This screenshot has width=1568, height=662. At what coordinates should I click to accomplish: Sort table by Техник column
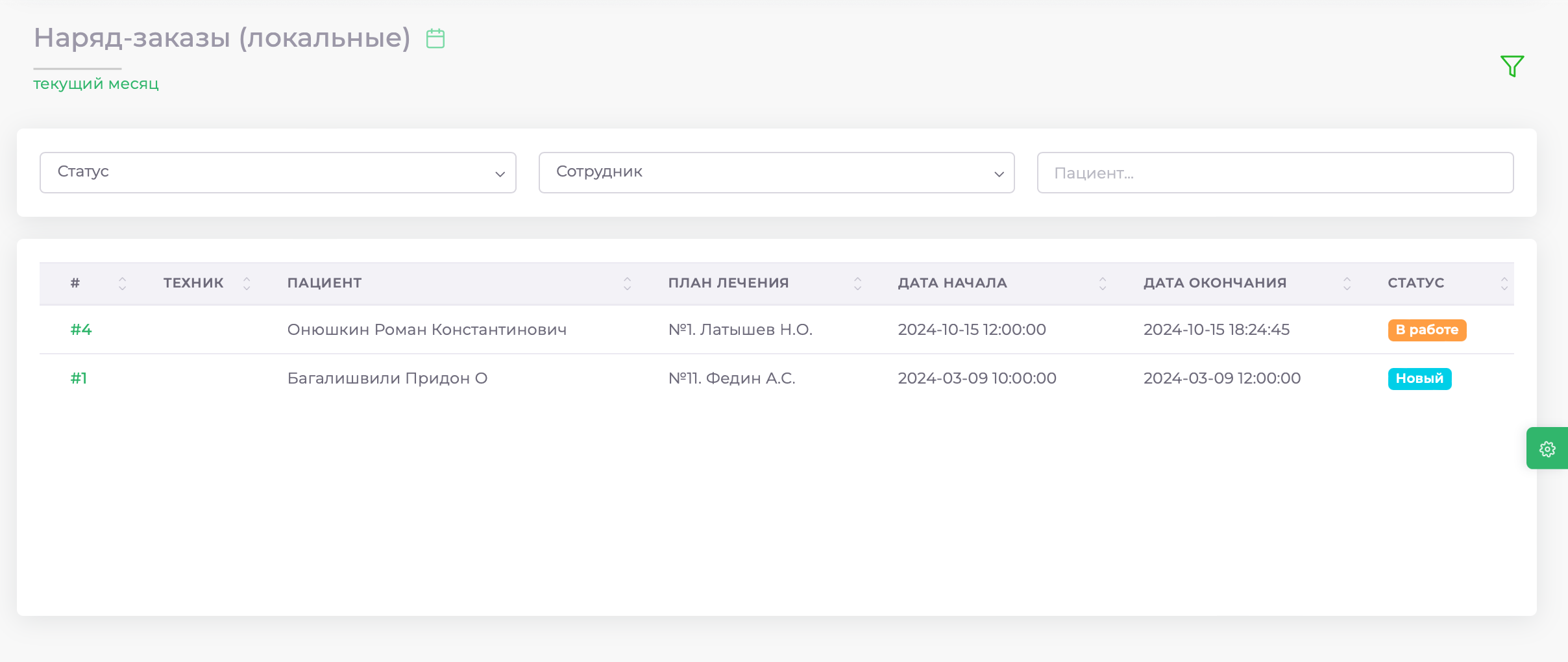tap(247, 283)
